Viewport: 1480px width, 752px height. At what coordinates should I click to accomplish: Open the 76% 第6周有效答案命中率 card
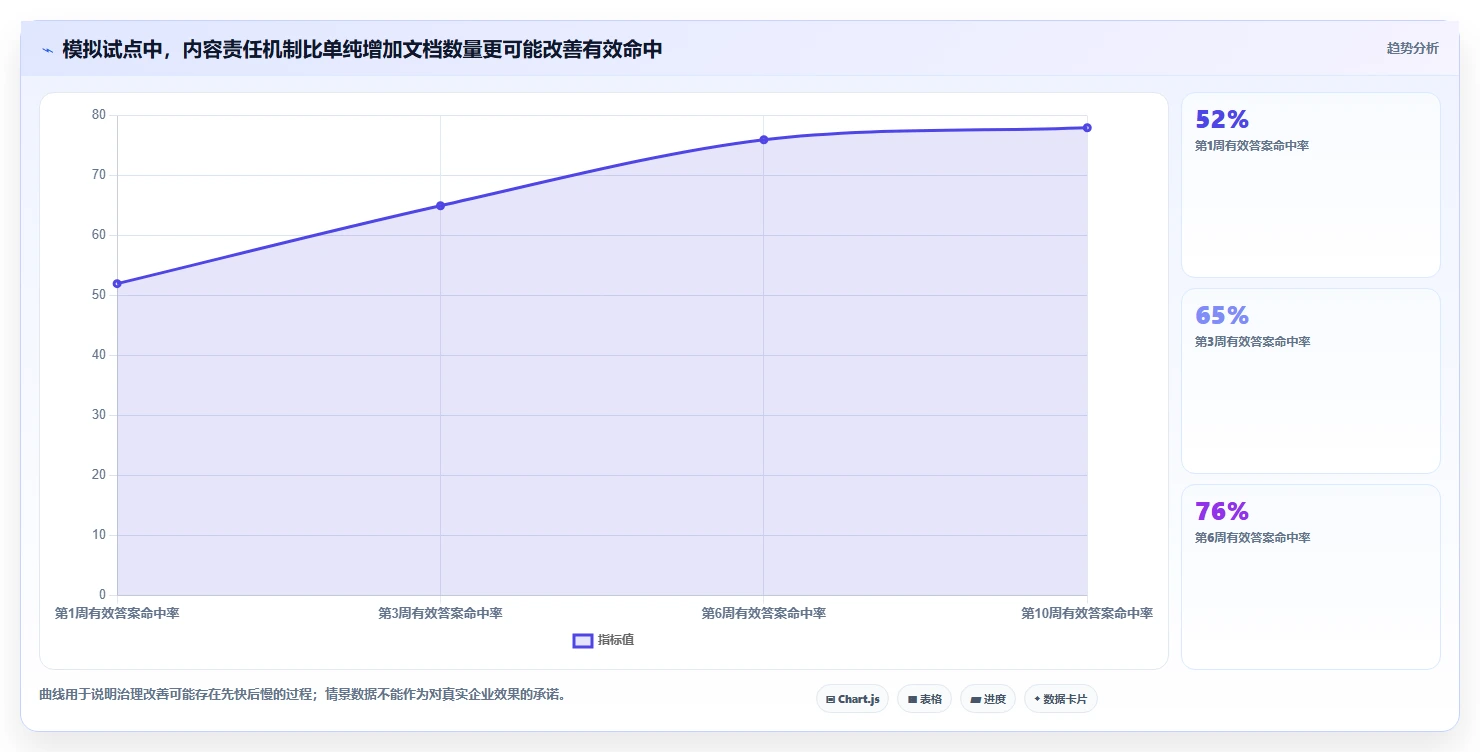[1310, 577]
